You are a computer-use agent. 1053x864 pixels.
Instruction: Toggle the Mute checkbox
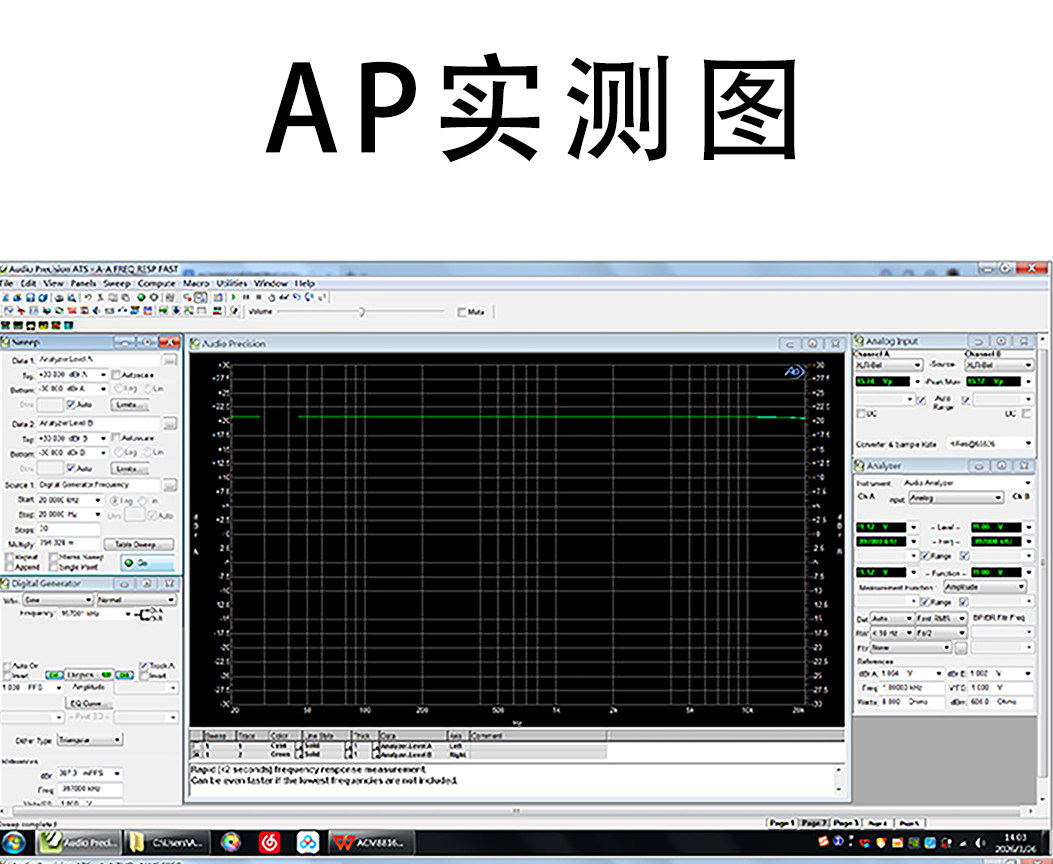click(x=461, y=312)
